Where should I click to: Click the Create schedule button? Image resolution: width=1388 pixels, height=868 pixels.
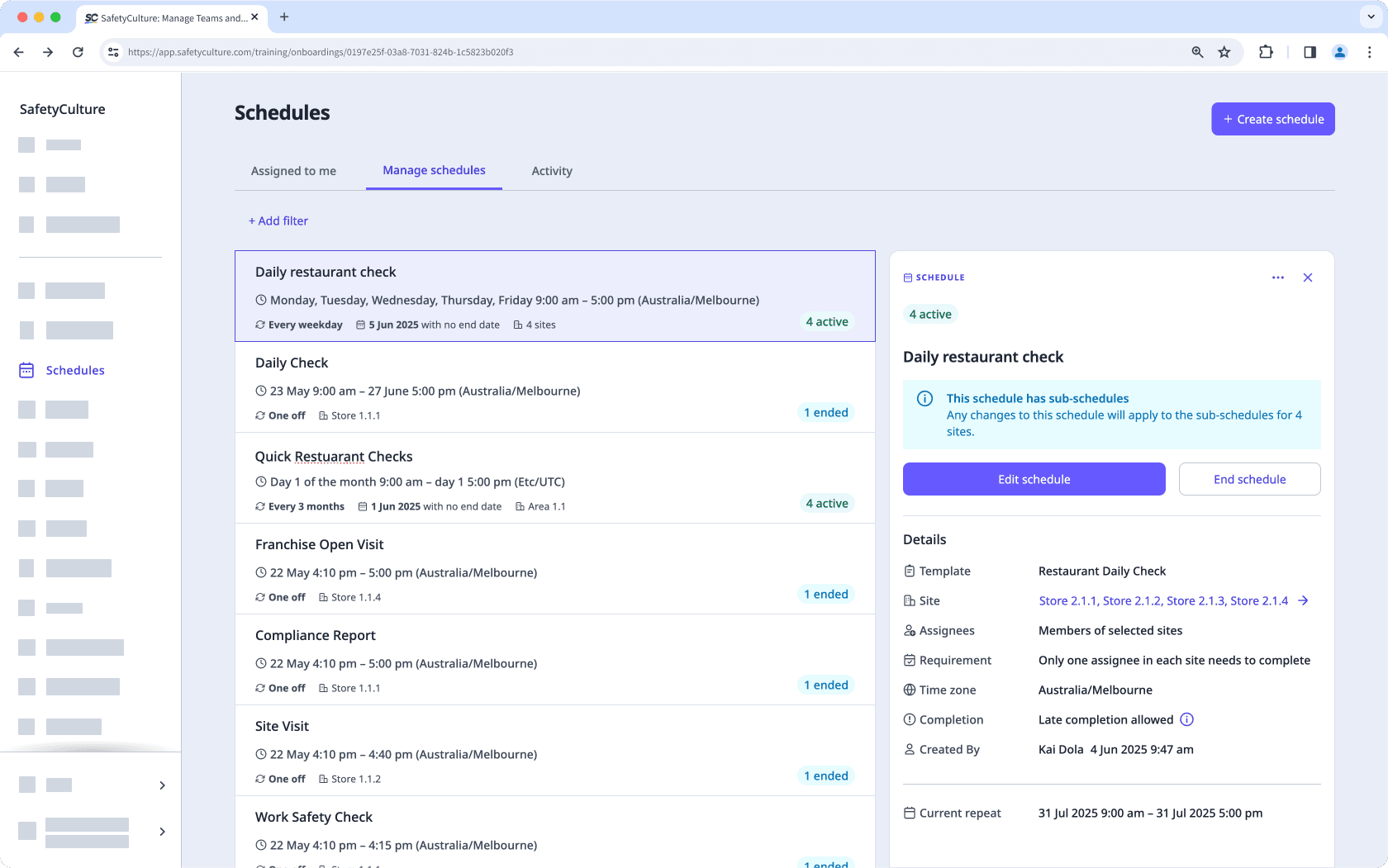(1272, 119)
